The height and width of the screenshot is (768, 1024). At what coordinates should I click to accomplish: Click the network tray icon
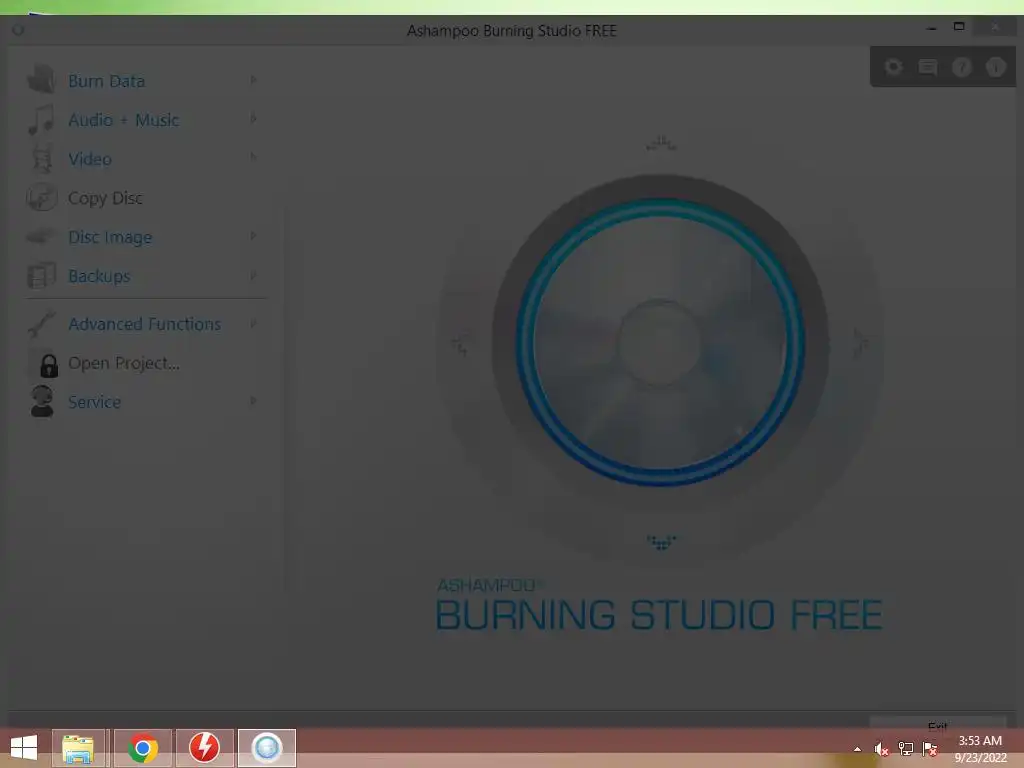[905, 749]
